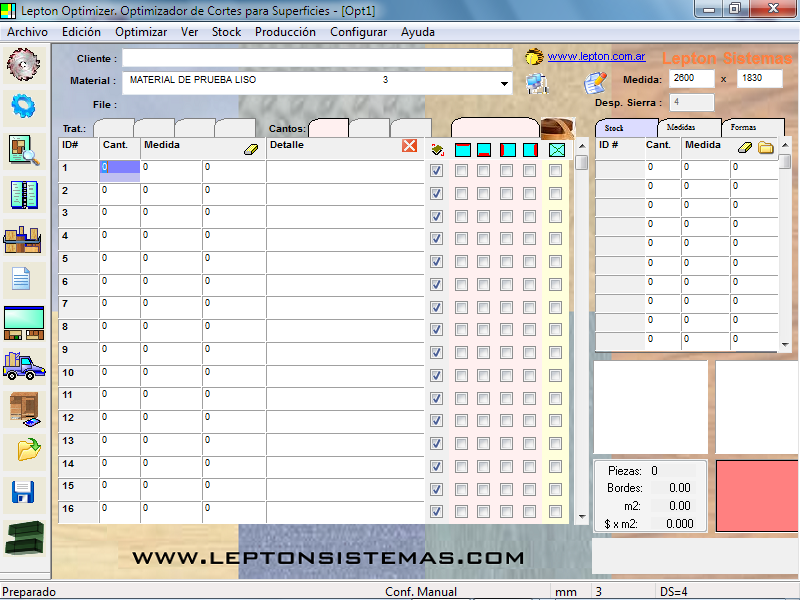Open the www.lepton.com.ar link
The width and height of the screenshot is (800, 600).
click(596, 56)
